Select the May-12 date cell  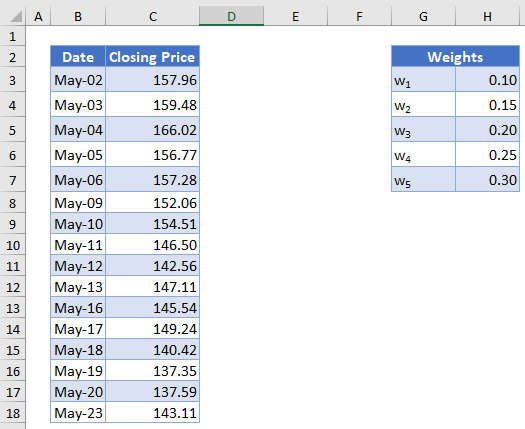(78, 266)
